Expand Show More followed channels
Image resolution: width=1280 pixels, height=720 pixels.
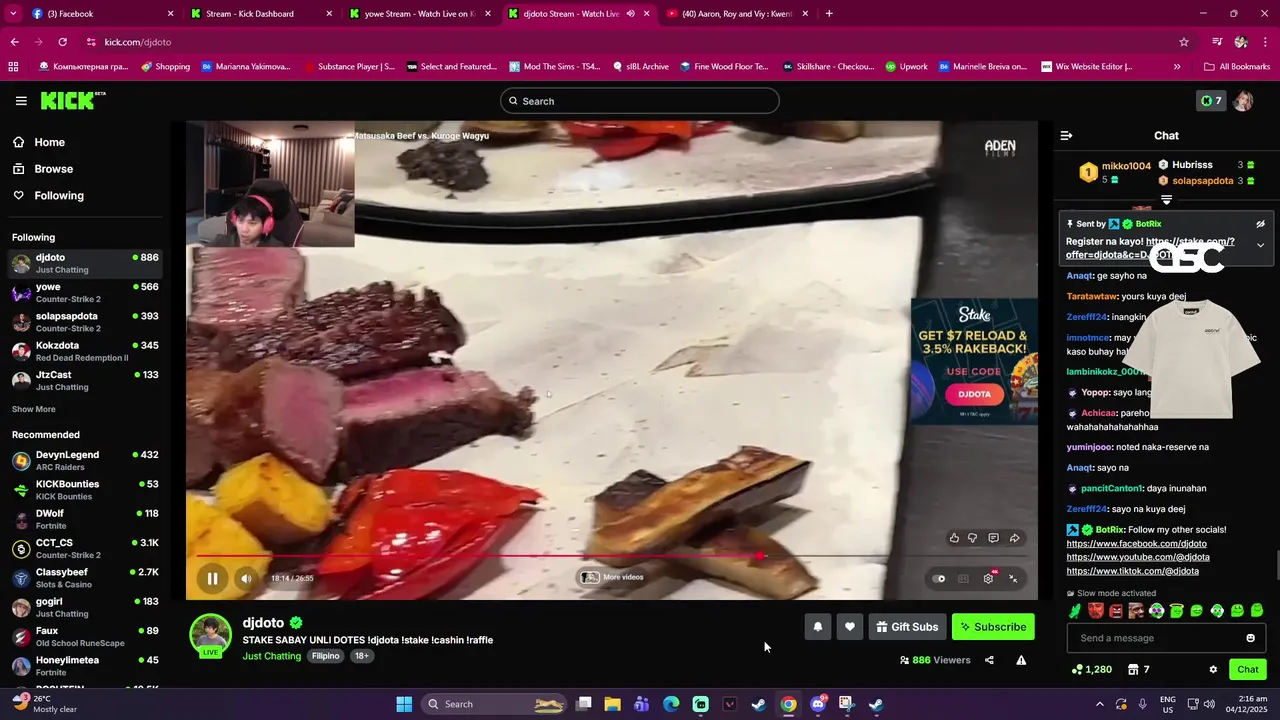click(33, 409)
